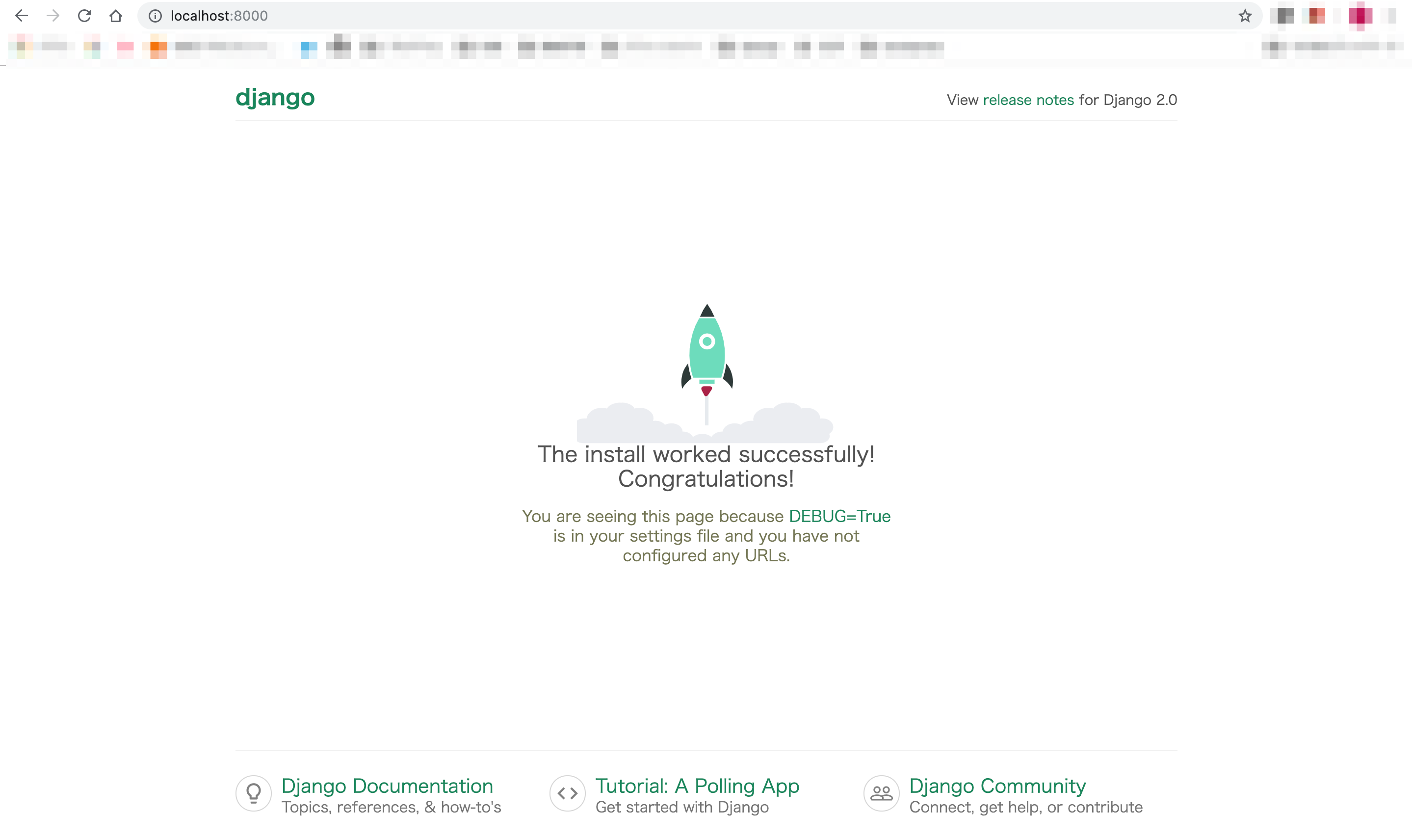1412x840 pixels.
Task: Click the browser back arrow
Action: click(22, 16)
